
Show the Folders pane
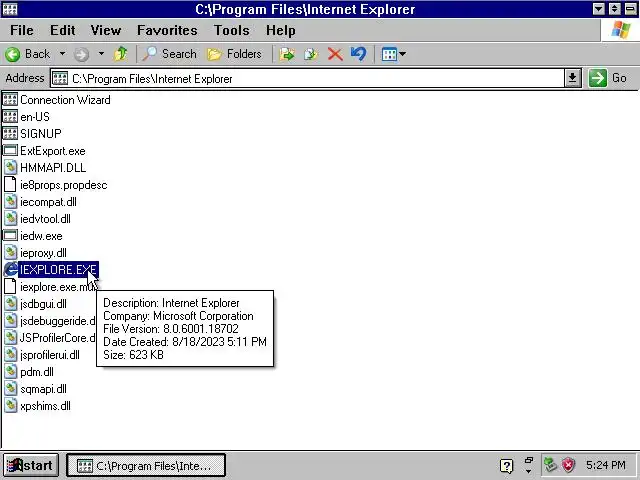coord(234,54)
